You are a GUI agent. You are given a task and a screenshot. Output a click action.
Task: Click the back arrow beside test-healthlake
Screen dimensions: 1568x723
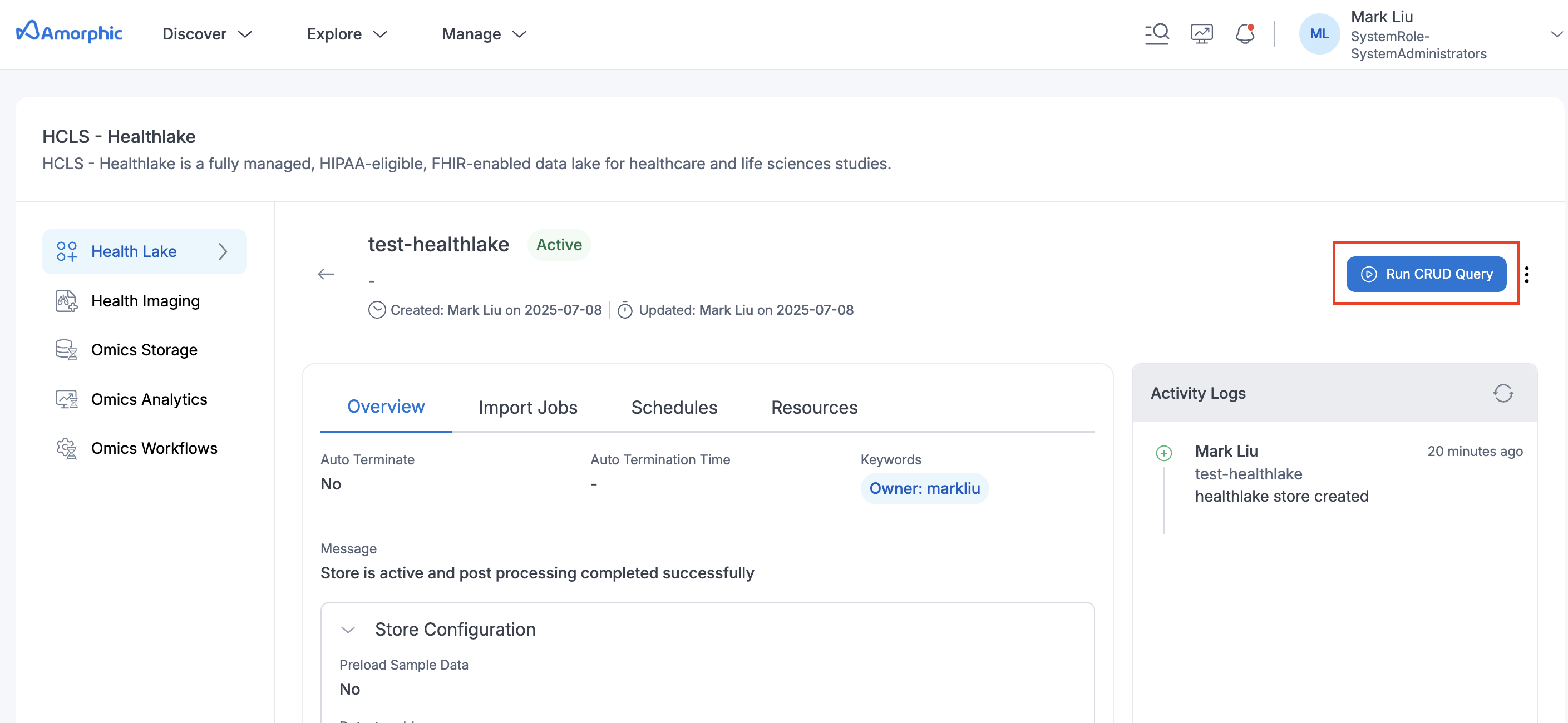(x=326, y=275)
